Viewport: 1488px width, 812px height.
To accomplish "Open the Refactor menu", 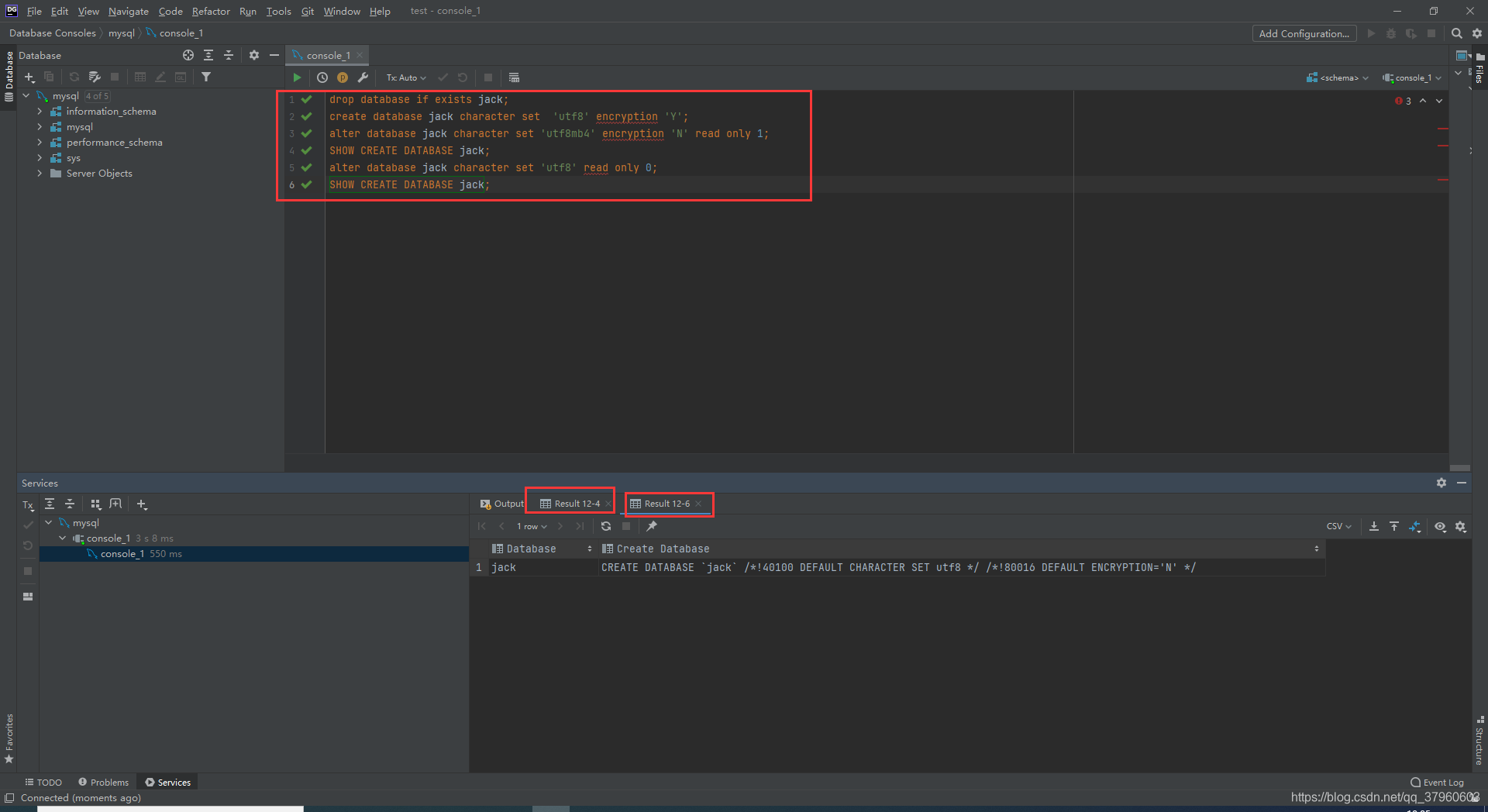I will (211, 11).
